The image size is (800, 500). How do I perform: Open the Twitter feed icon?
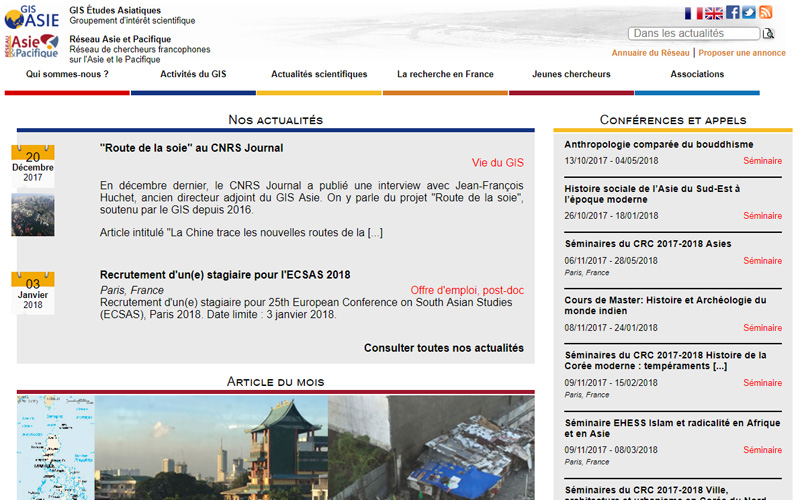click(749, 13)
